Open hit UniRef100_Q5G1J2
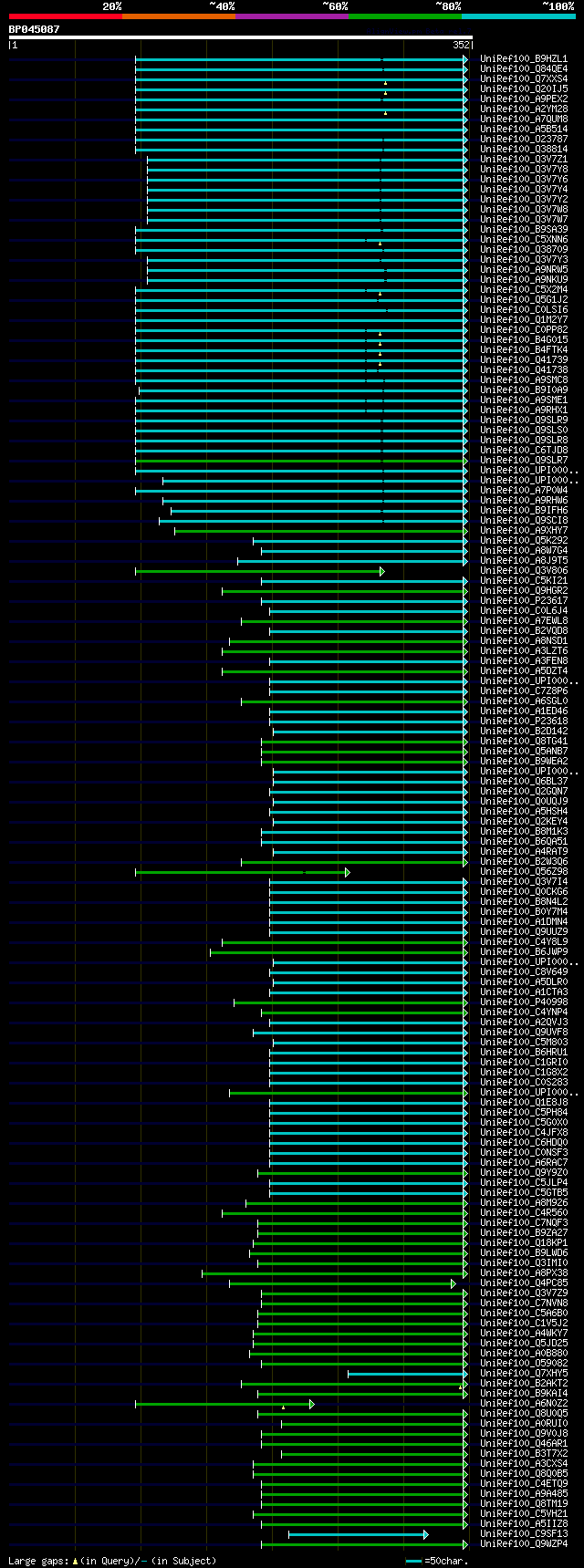The height and width of the screenshot is (1568, 584). click(x=524, y=300)
